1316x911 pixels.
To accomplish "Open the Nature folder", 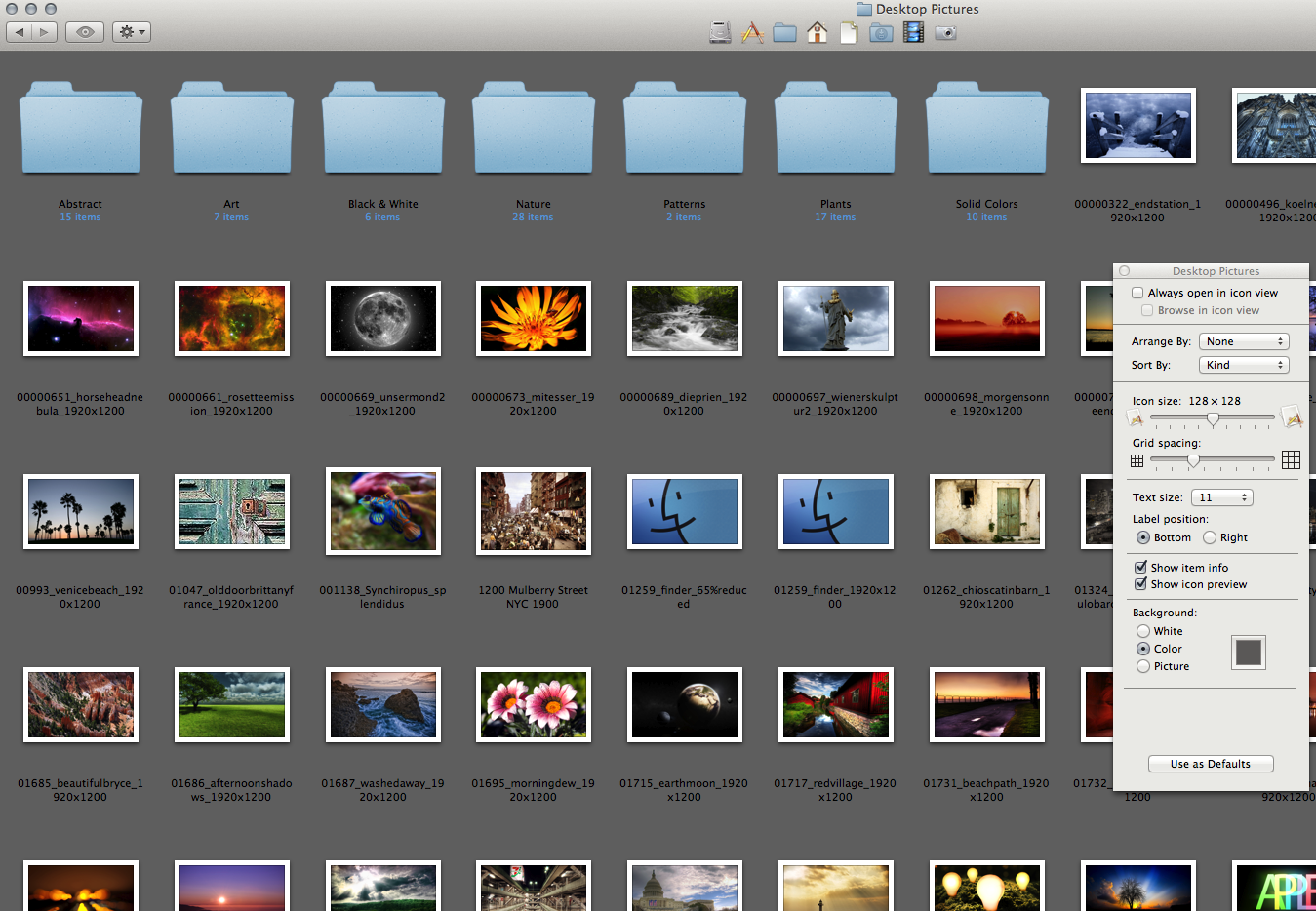I will 534,129.
